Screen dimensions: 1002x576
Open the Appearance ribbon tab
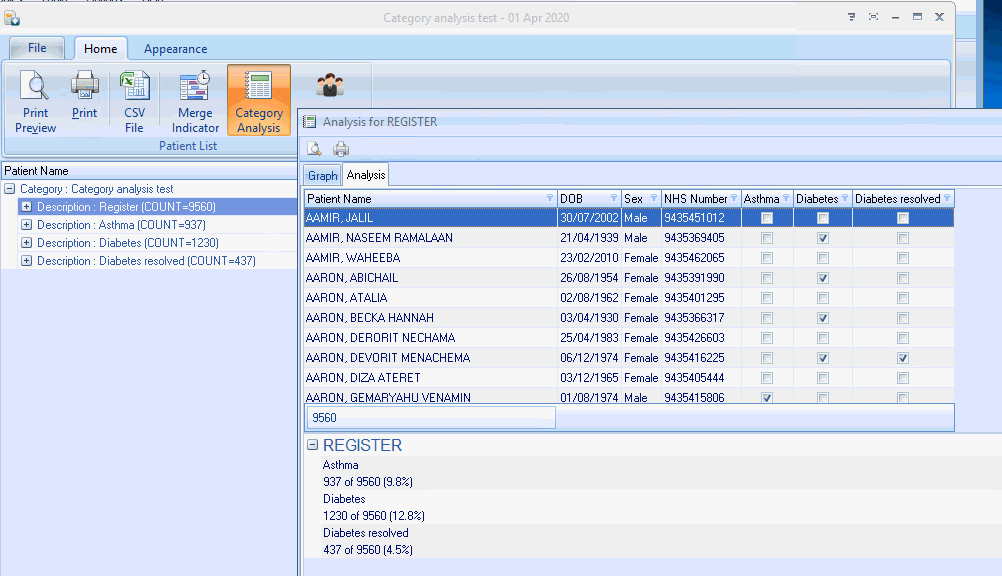tap(175, 49)
